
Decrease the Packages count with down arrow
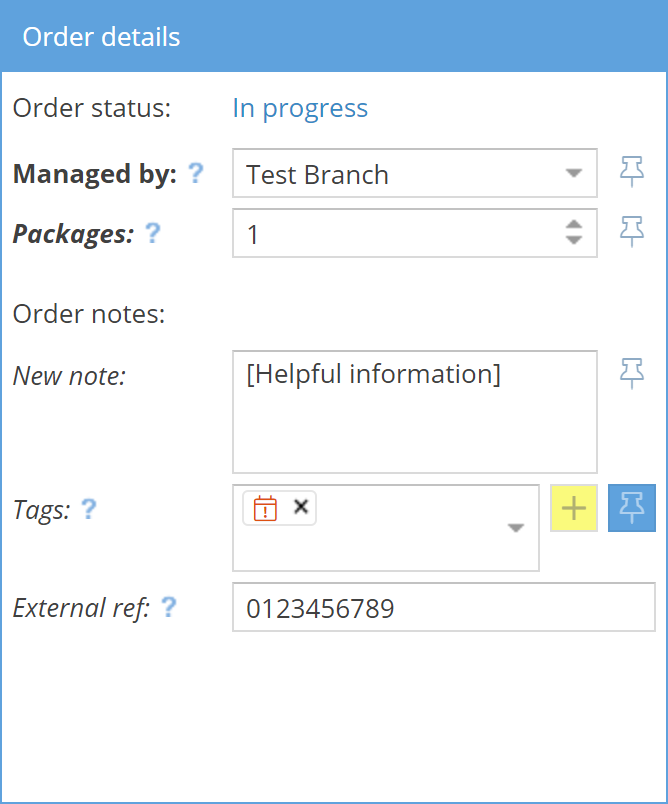(573, 241)
